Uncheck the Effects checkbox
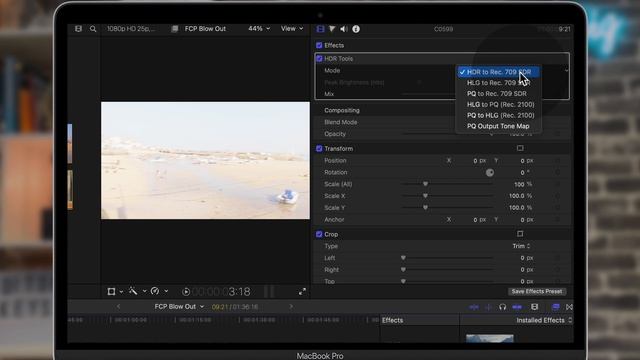The width and height of the screenshot is (640, 360). [x=319, y=45]
